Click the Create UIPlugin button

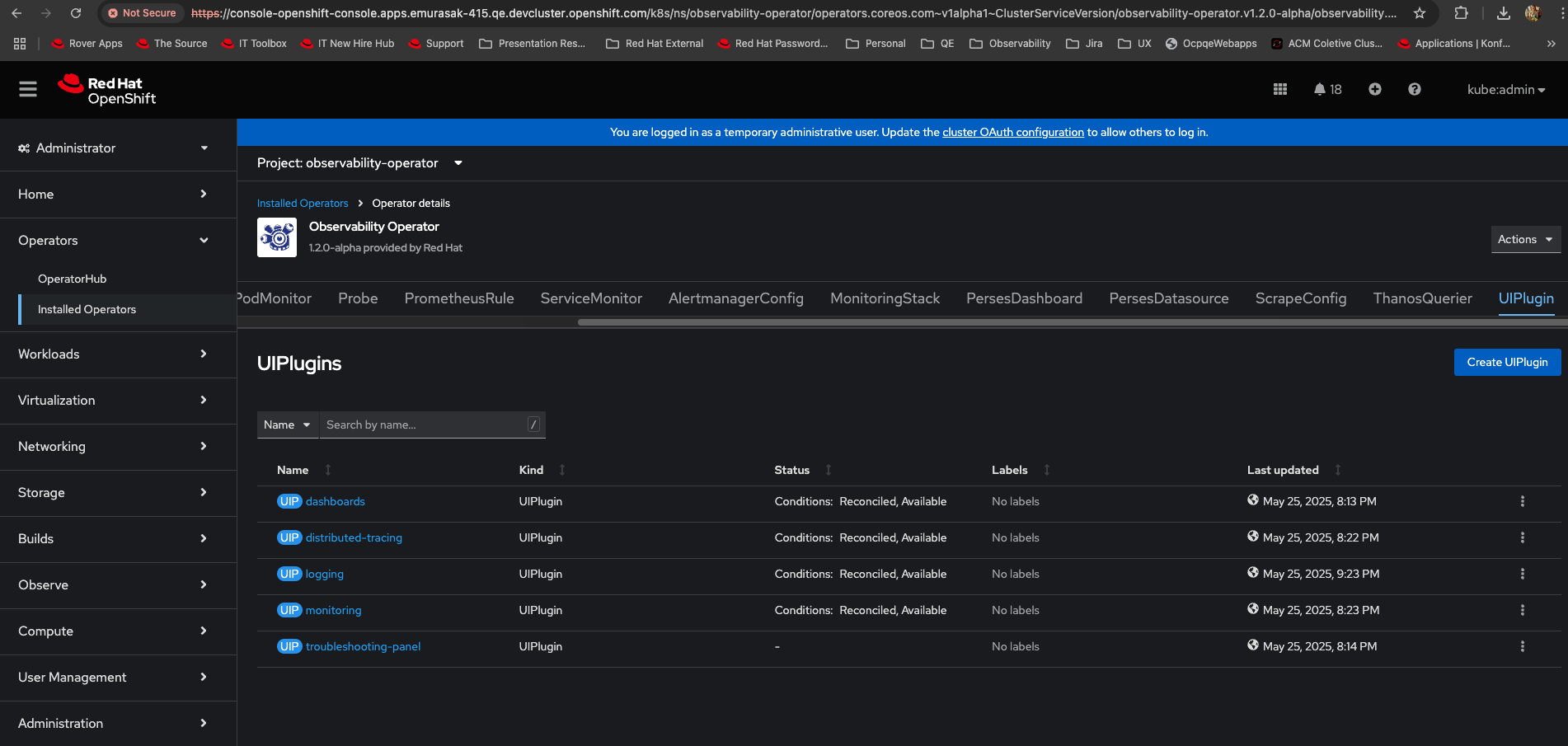pos(1507,362)
